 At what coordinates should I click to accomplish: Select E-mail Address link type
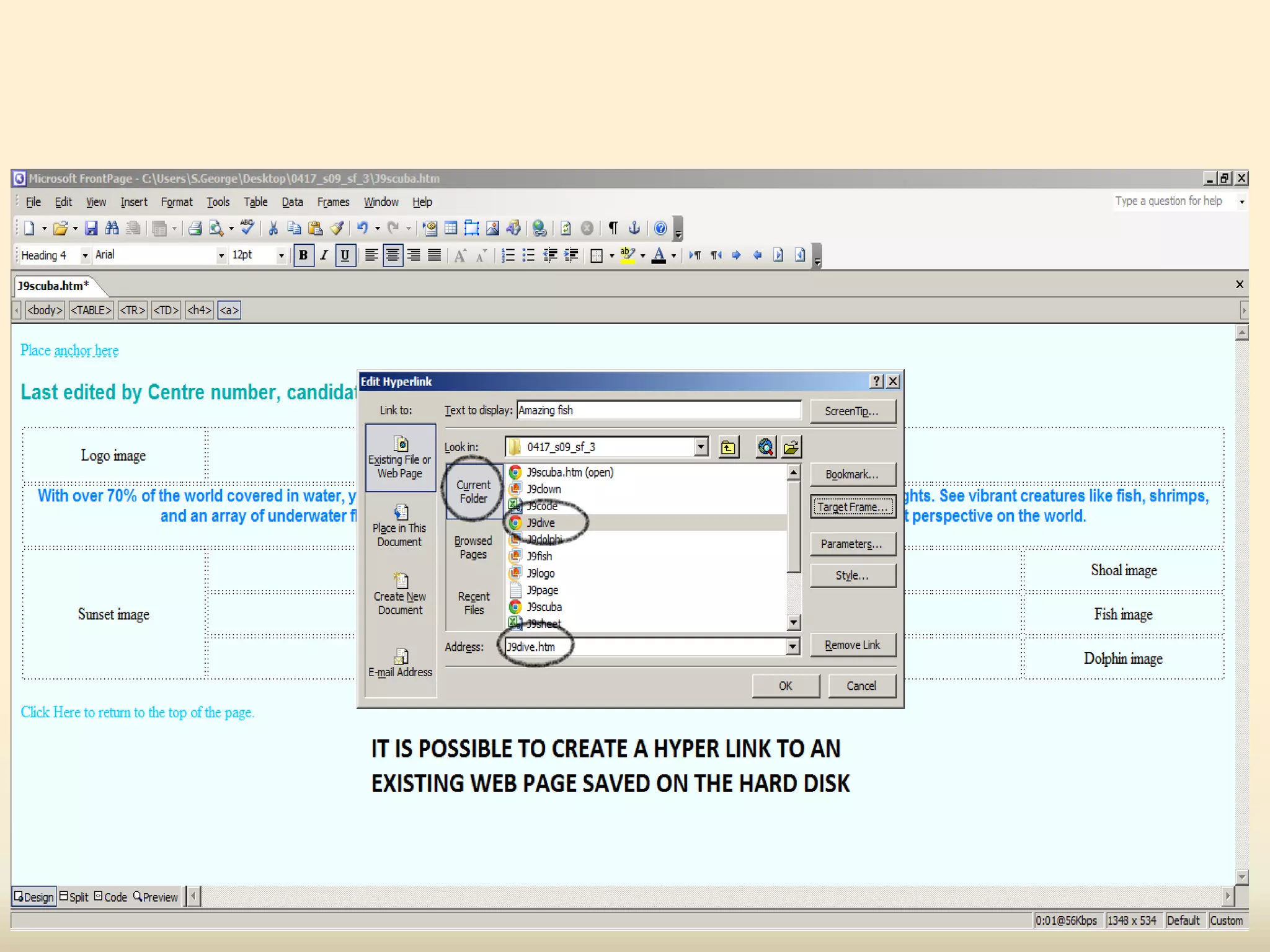[x=400, y=663]
